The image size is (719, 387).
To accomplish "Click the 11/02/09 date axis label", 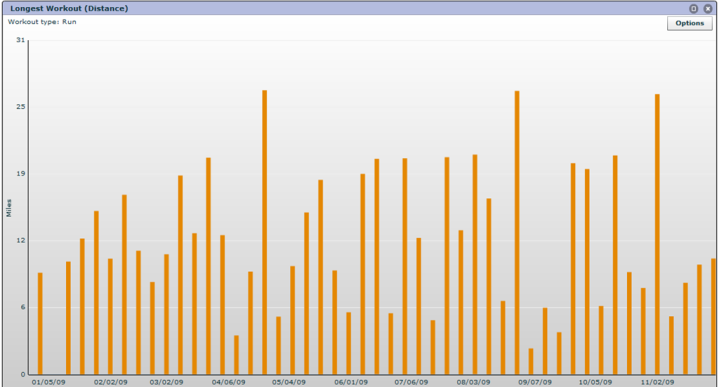I will [657, 382].
